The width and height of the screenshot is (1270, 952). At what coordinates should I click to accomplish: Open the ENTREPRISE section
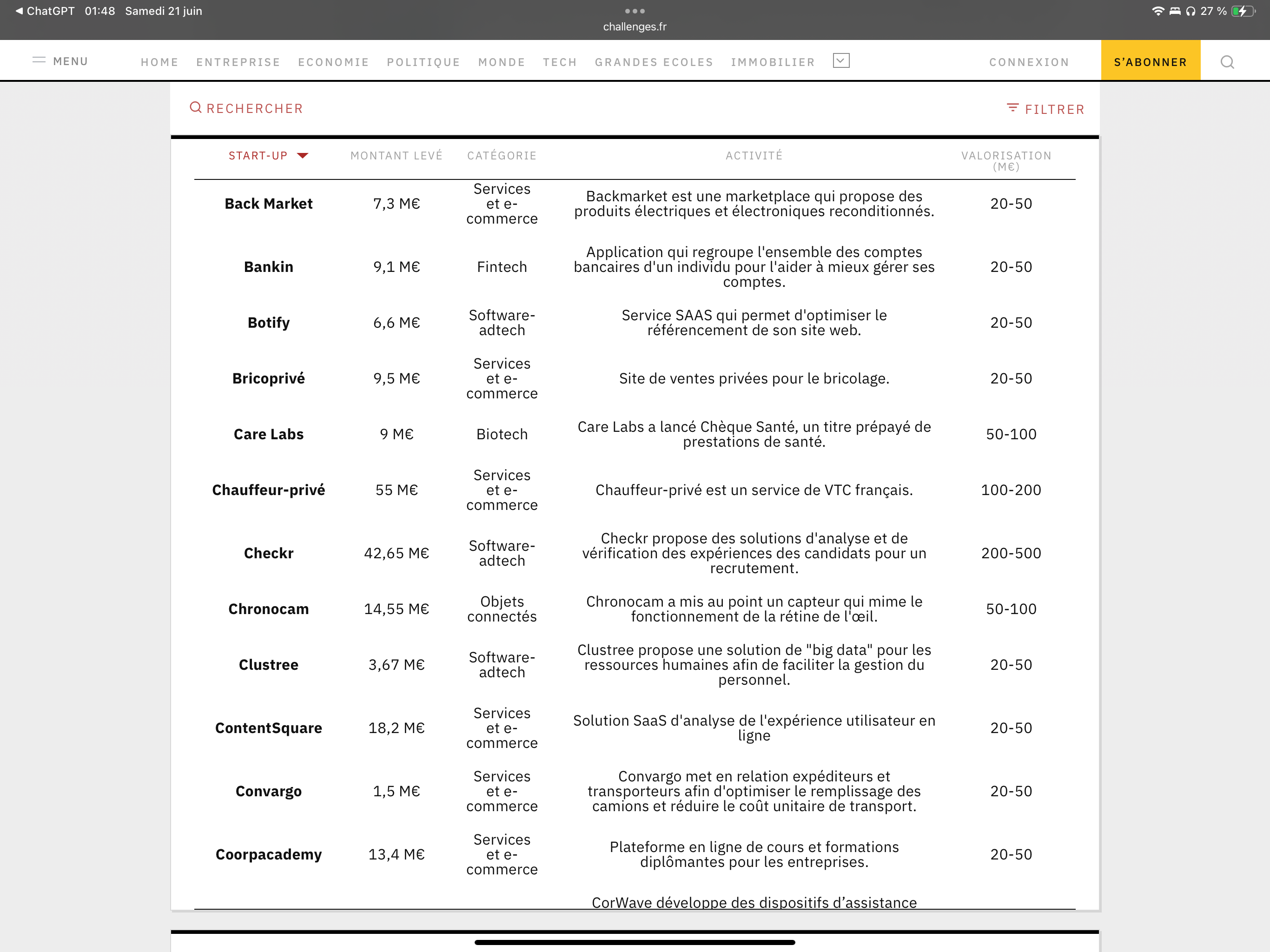click(238, 62)
